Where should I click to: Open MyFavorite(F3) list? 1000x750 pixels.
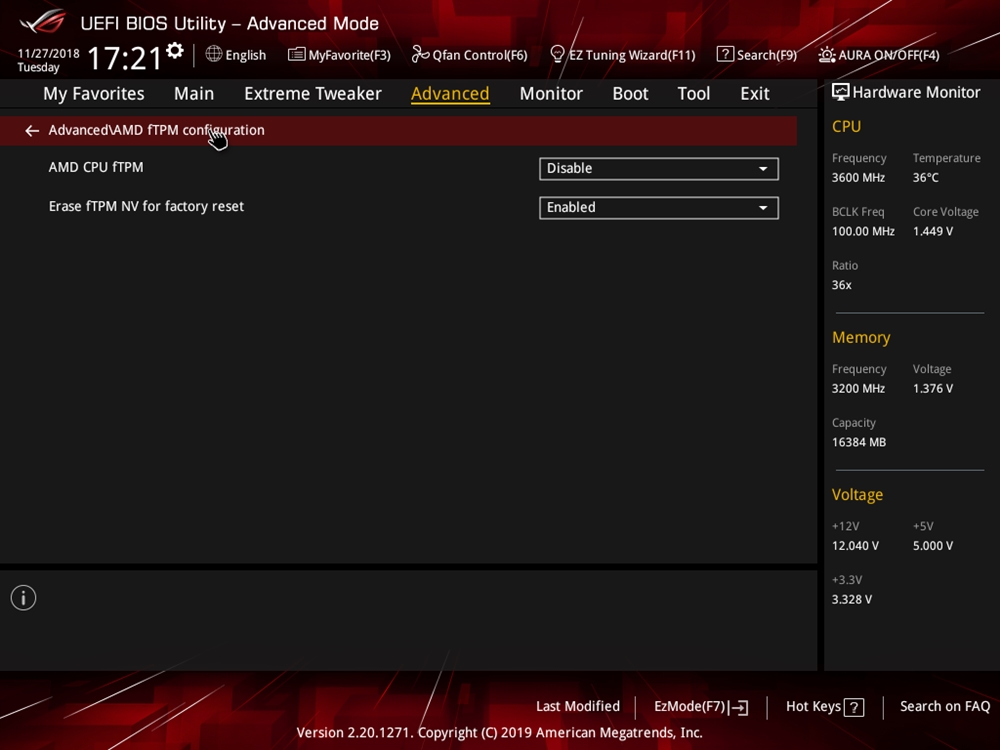[339, 55]
